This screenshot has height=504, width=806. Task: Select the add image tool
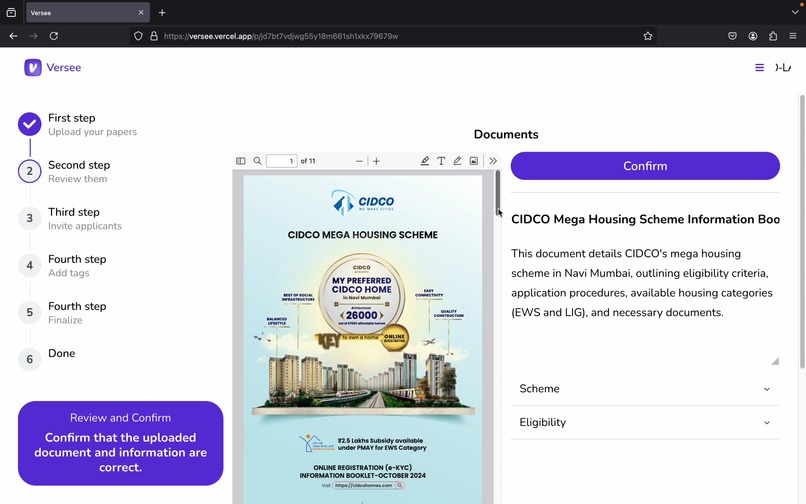(474, 161)
